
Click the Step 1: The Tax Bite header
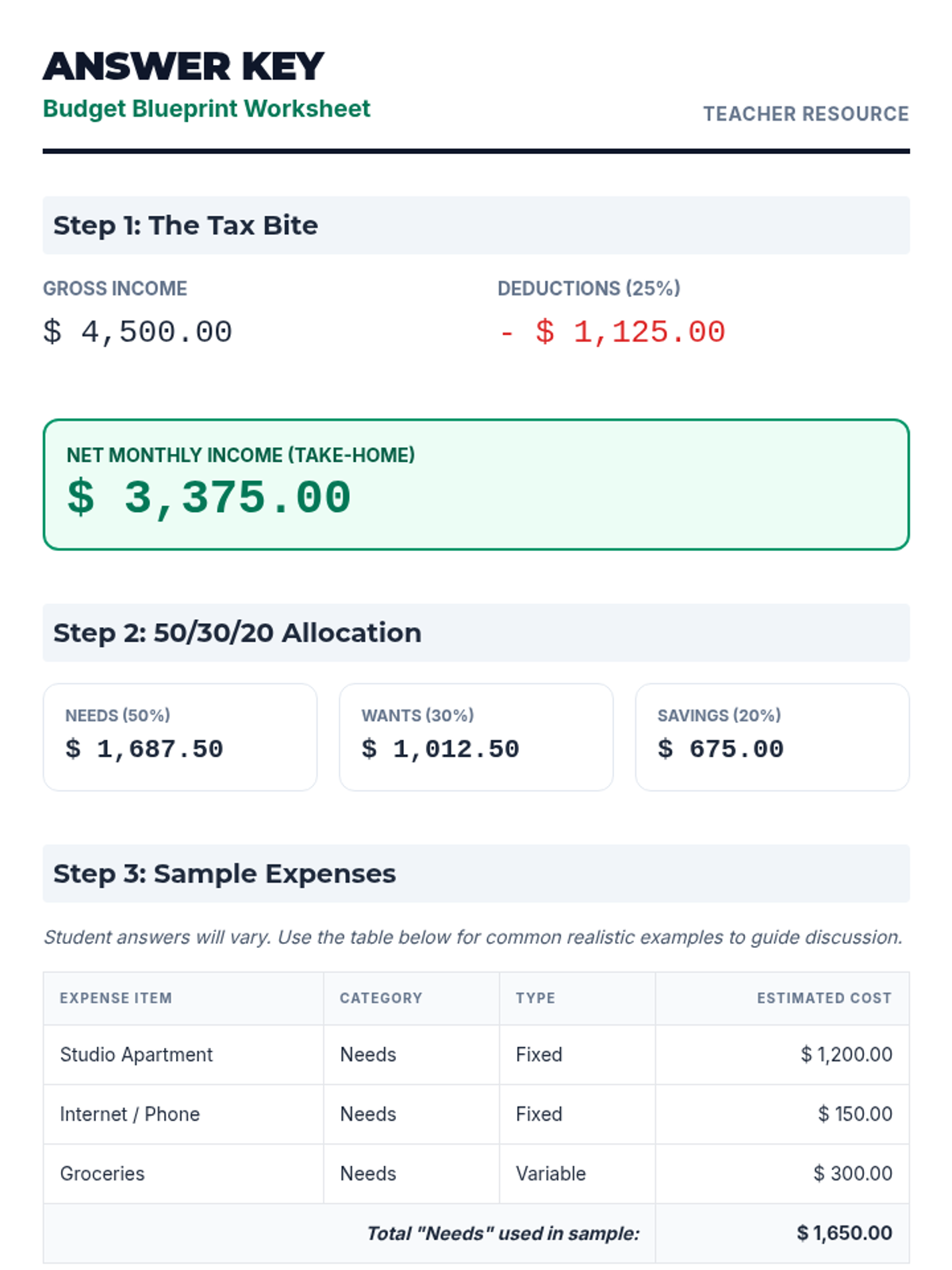click(x=186, y=225)
